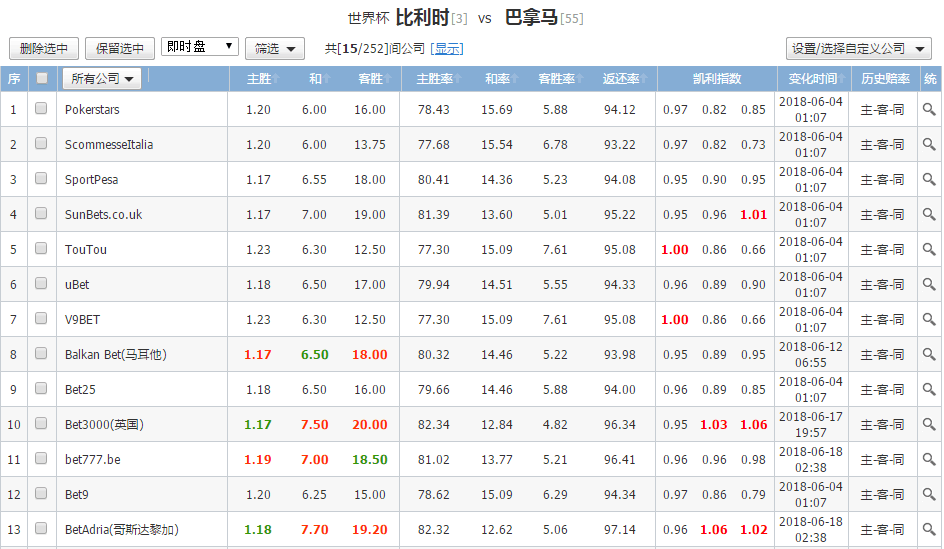
Task: Click the 删除选中 button
Action: pos(44,48)
